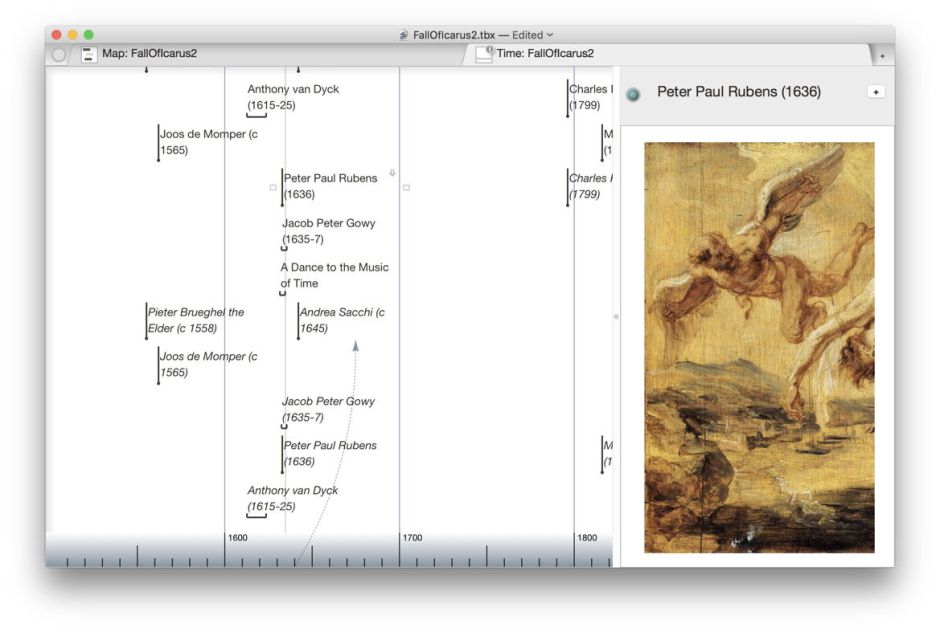Toggle the square handle left of Peter Paul Rubens note
Screen dimensions: 940x632
click(x=271, y=187)
